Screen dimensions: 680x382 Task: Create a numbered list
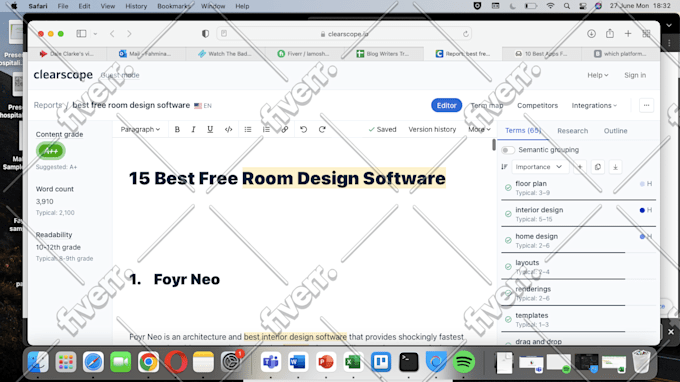[x=266, y=129]
